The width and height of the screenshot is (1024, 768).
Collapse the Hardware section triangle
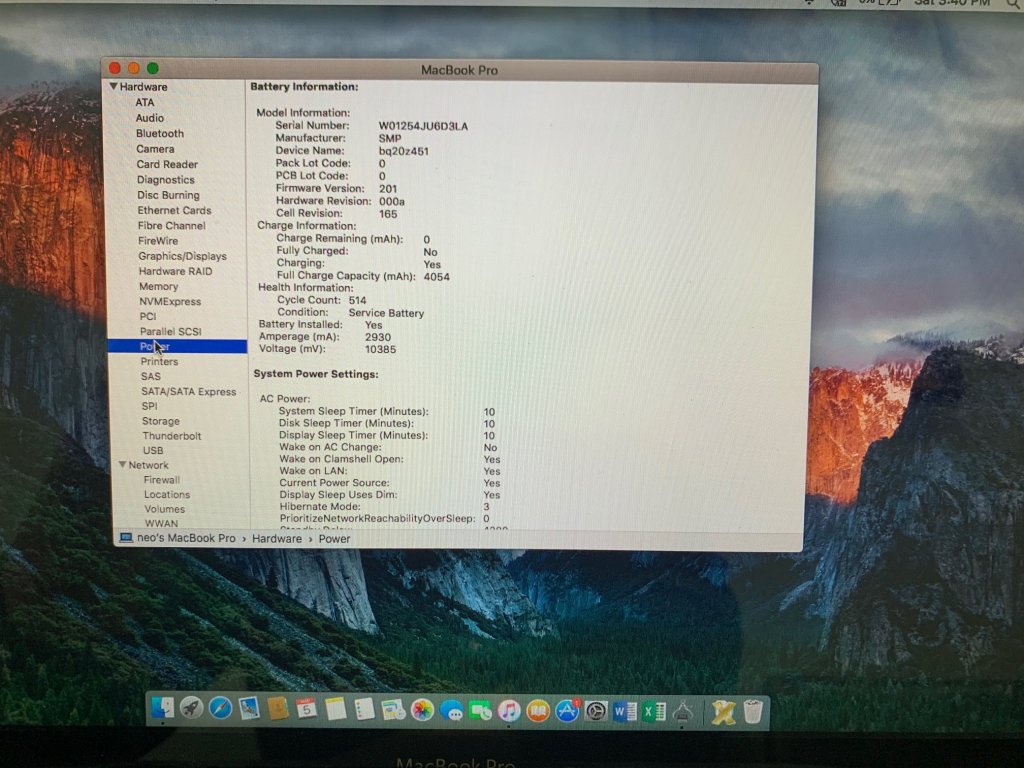click(x=114, y=86)
